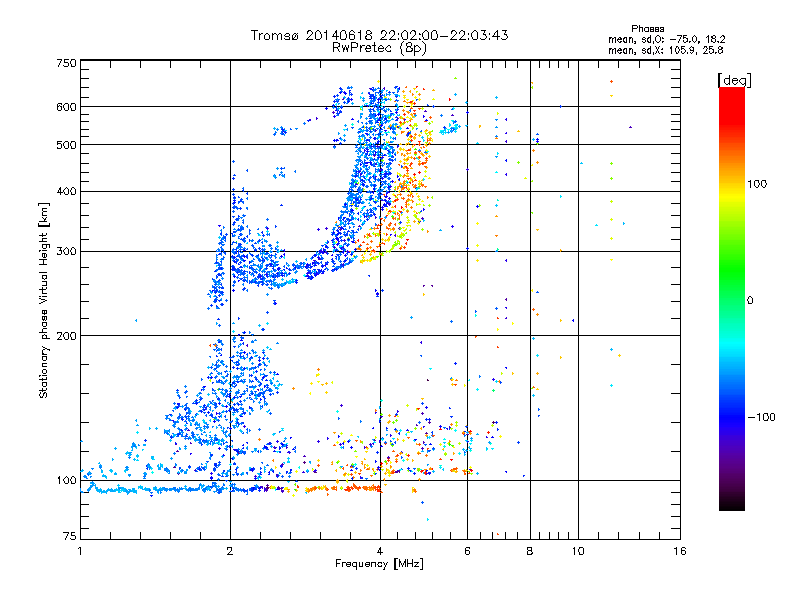This screenshot has height=600, width=800.
Task: Click the colorbar tick label '-100'
Action: (x=761, y=417)
